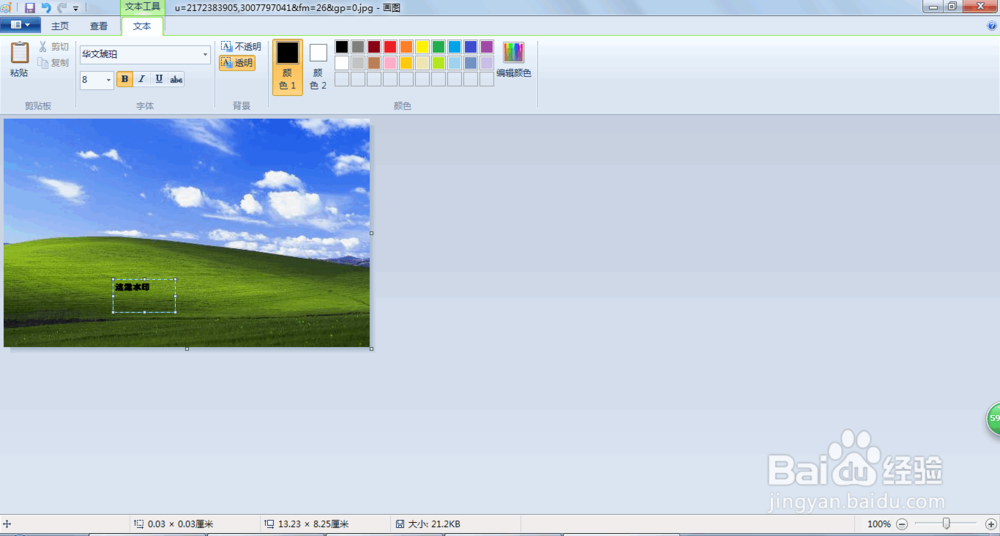Pick the indigo color swatch
This screenshot has height=536, width=1000.
click(471, 47)
